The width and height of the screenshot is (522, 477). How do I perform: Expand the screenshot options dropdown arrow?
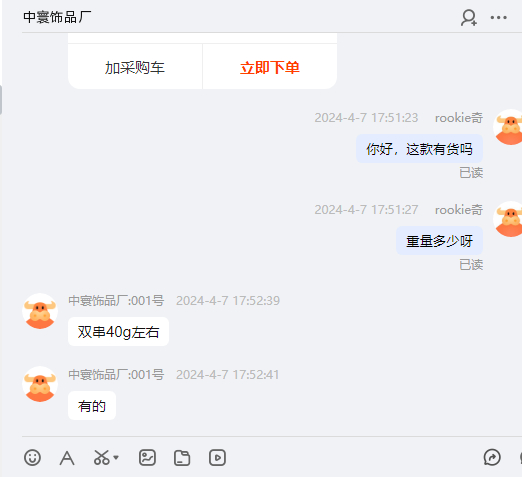pos(116,458)
